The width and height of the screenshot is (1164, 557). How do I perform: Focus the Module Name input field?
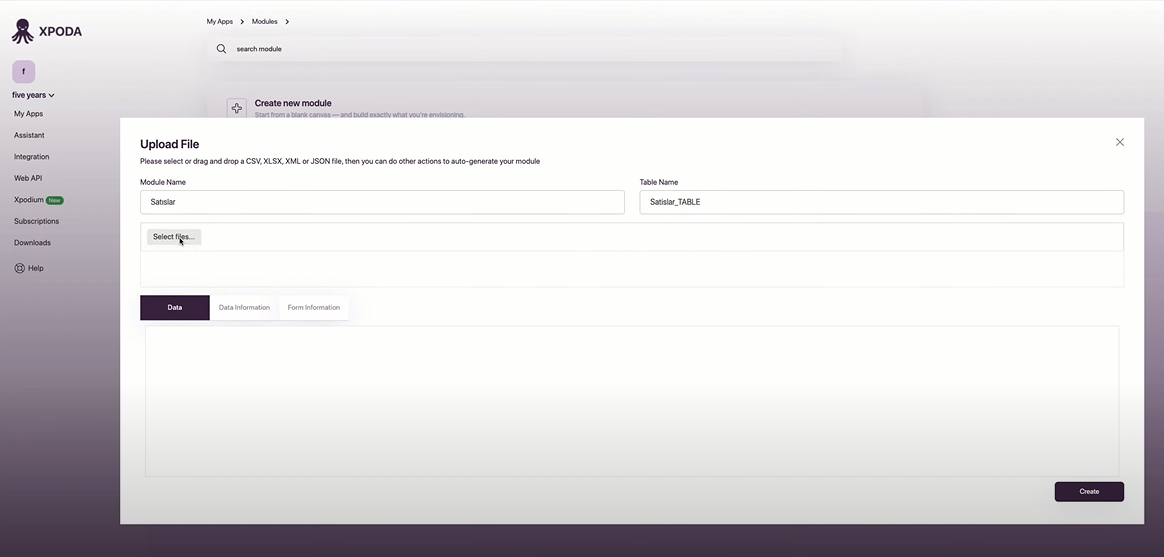point(382,202)
